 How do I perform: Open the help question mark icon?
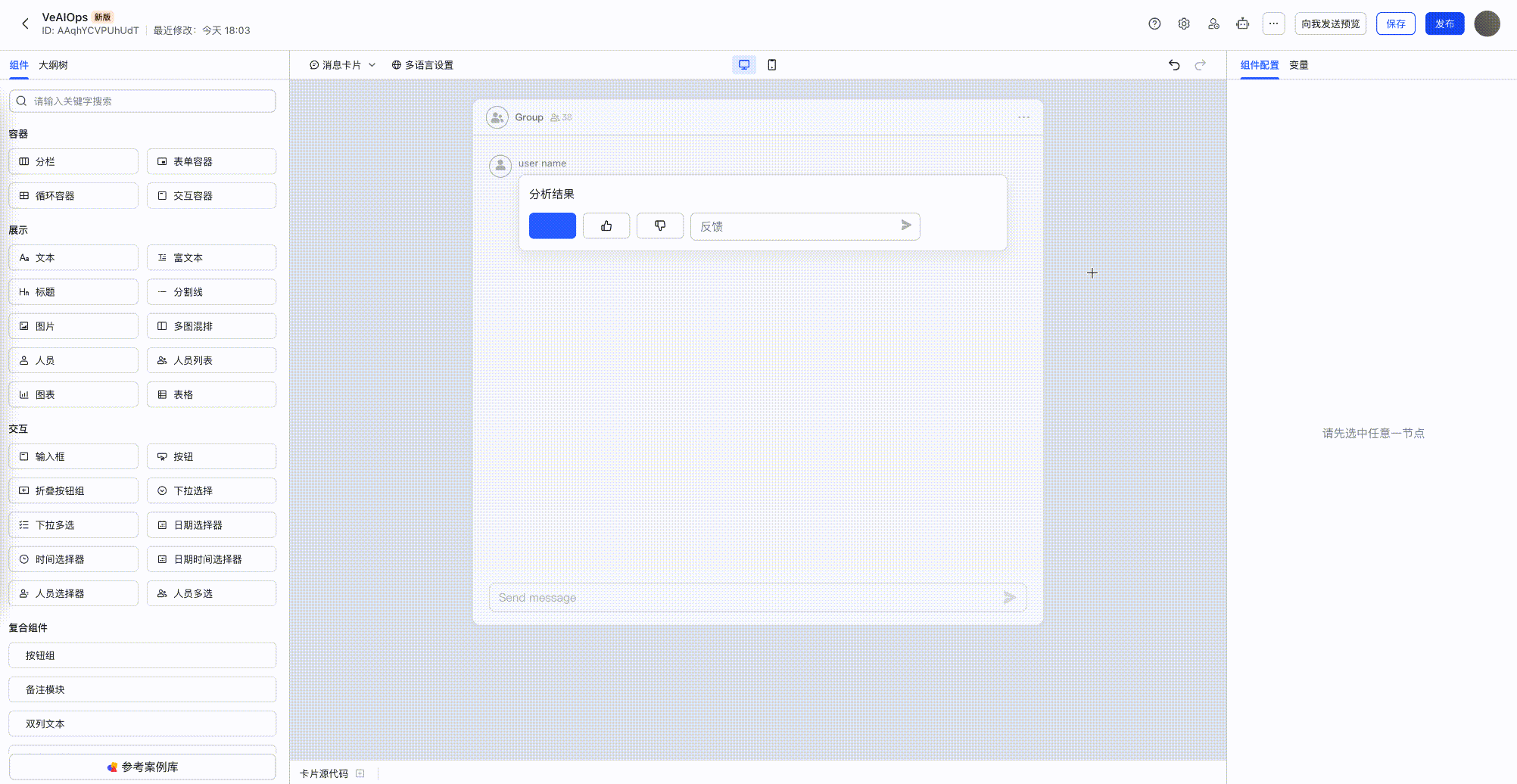point(1154,23)
